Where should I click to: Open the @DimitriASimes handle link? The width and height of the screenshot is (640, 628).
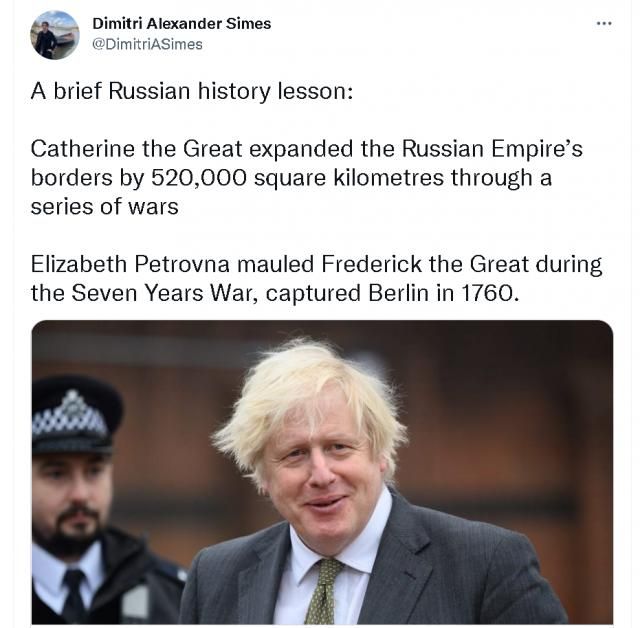tap(147, 44)
